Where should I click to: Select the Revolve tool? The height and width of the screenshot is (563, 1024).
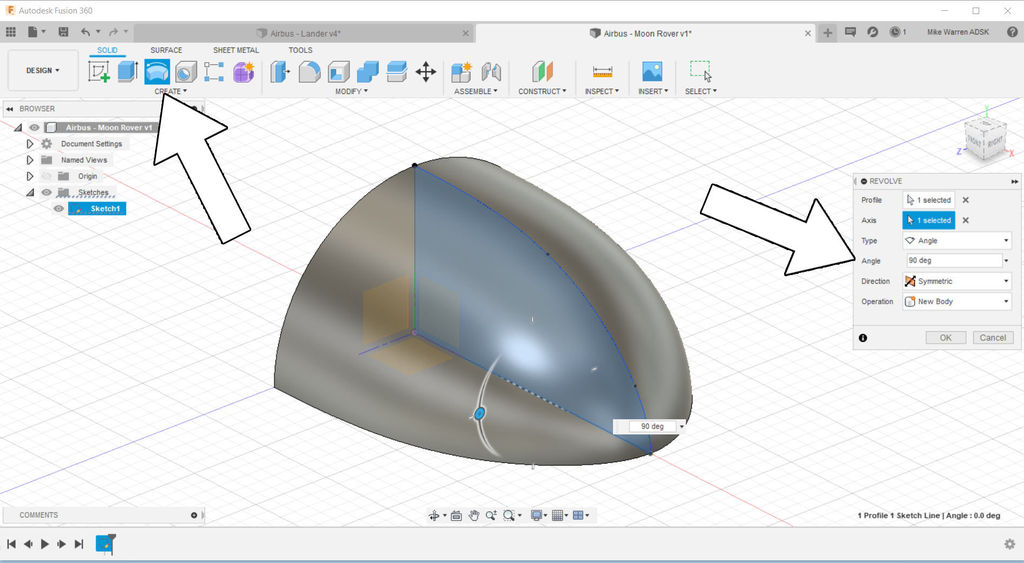pos(157,71)
